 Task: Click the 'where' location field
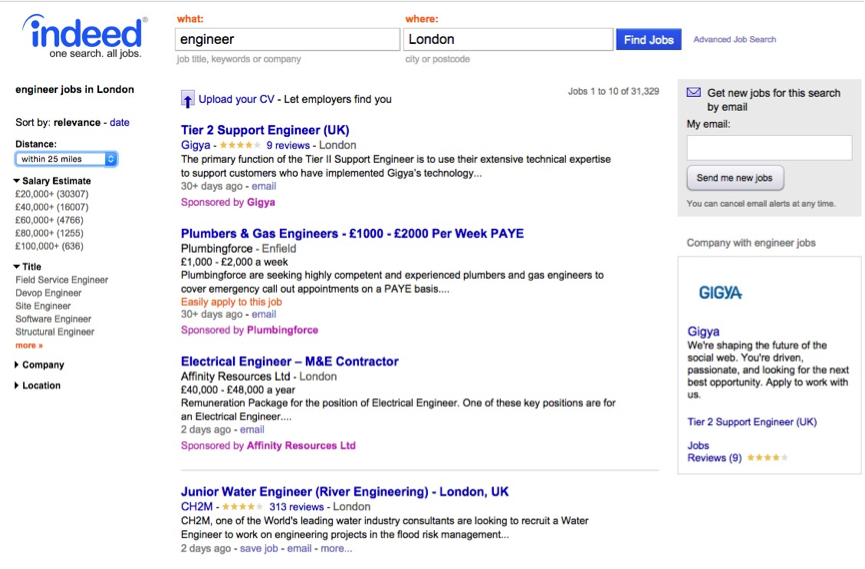[508, 39]
